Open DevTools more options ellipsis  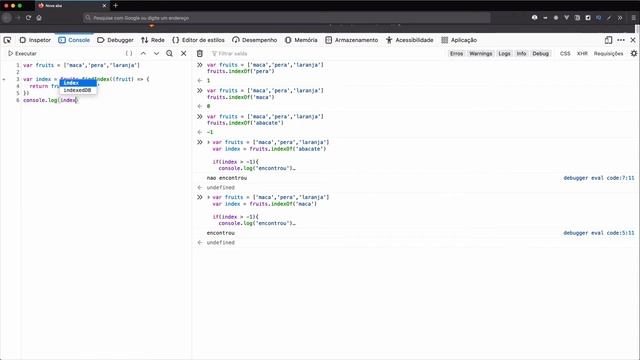[x=621, y=40]
